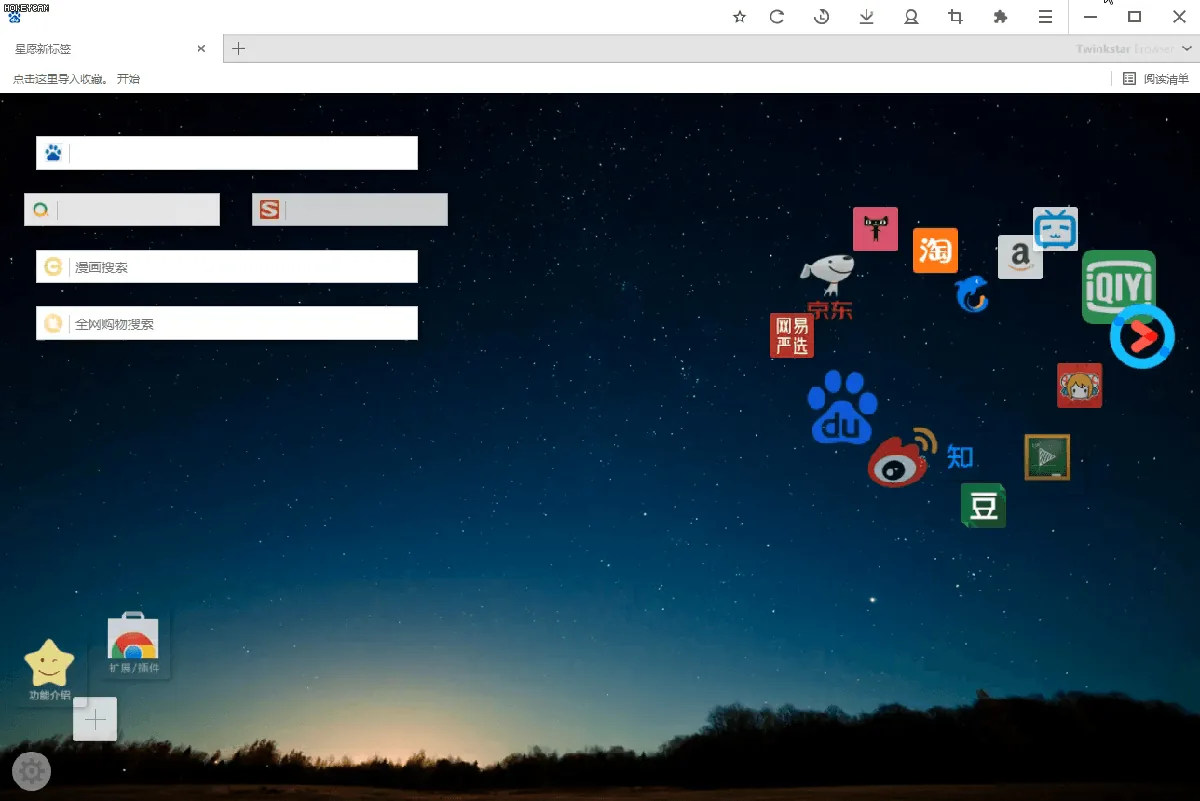Open the orange Taobao 淘 shortcut
1200x801 pixels.
[935, 250]
